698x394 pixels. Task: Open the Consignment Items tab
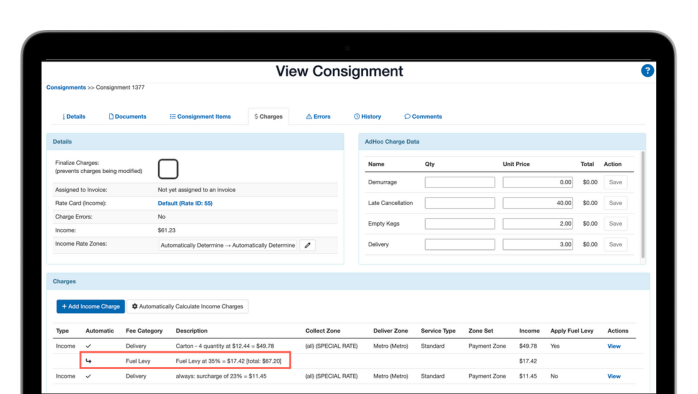pyautogui.click(x=200, y=117)
